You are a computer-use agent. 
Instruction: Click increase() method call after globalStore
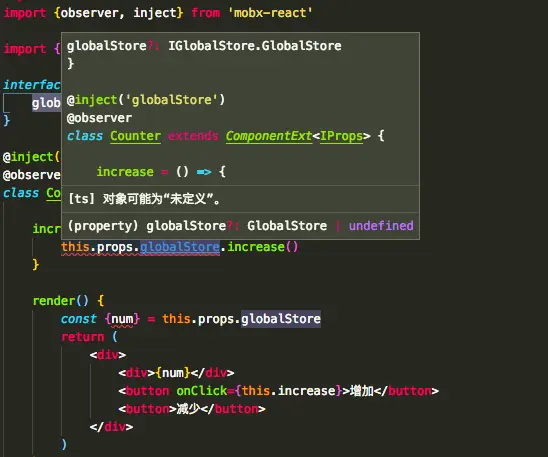pyautogui.click(x=262, y=247)
